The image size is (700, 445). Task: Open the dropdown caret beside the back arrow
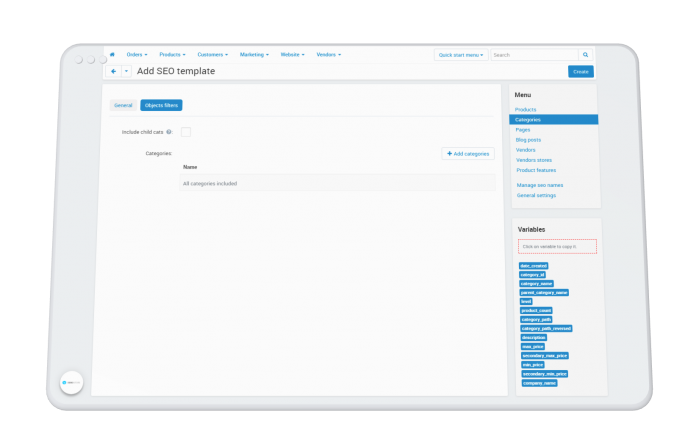(x=126, y=71)
